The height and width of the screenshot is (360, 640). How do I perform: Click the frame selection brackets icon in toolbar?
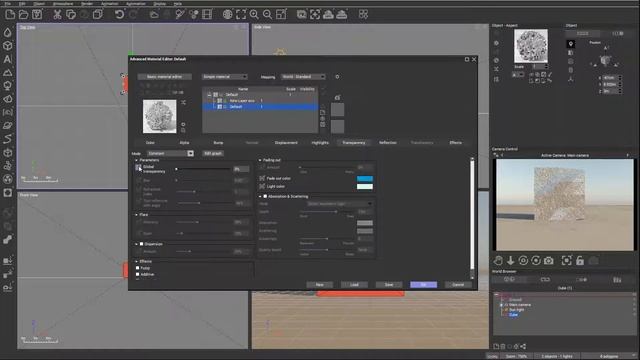click(x=241, y=15)
